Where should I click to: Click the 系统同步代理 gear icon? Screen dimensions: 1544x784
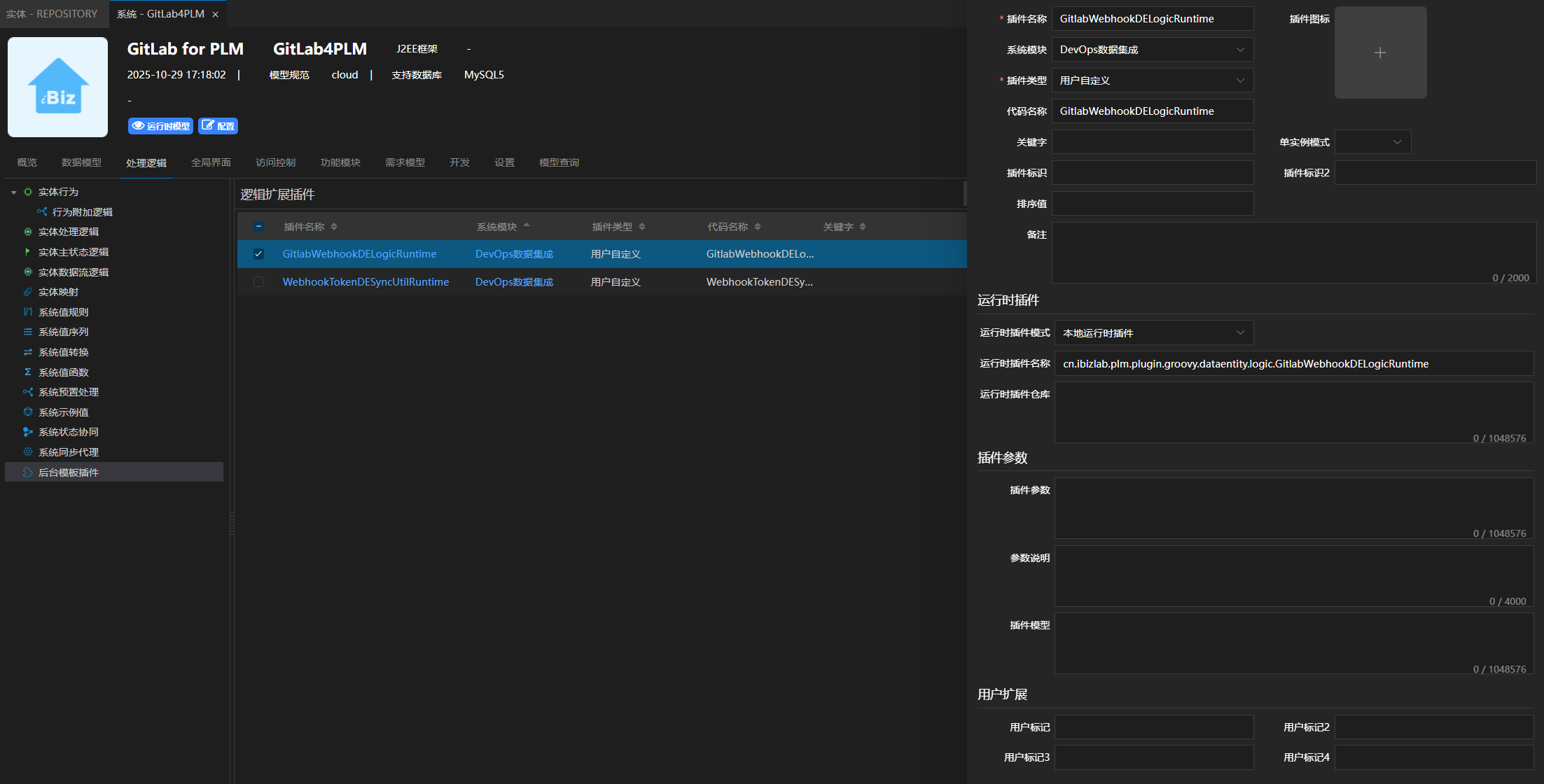tap(28, 452)
